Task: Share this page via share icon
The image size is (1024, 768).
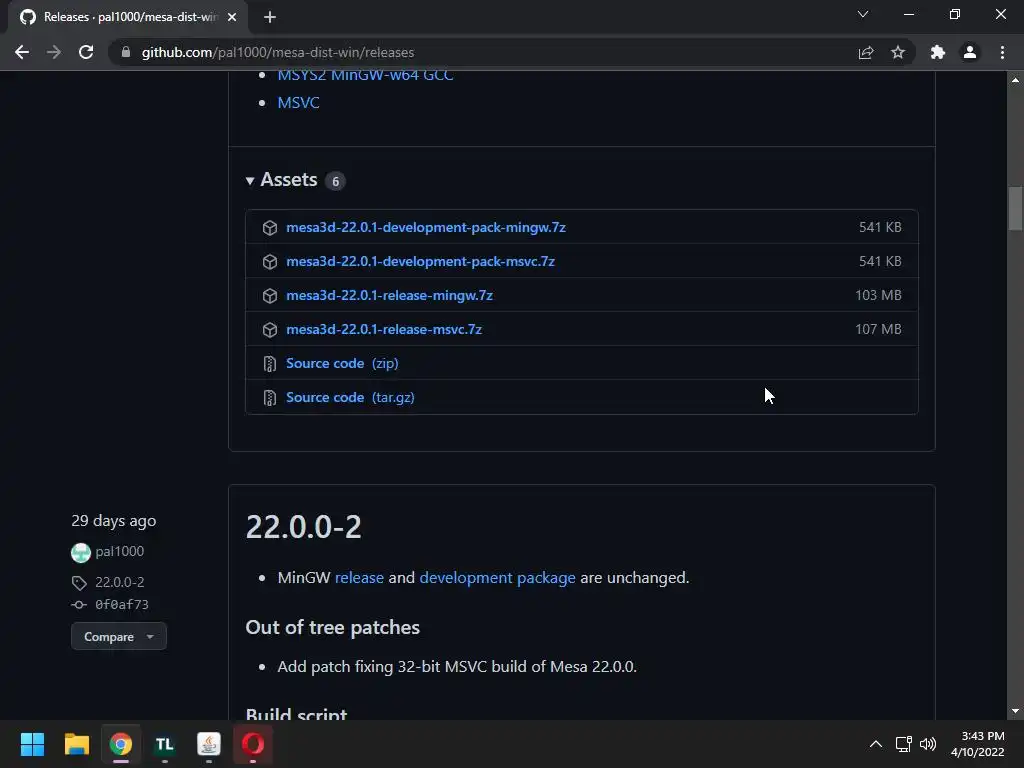Action: (866, 52)
